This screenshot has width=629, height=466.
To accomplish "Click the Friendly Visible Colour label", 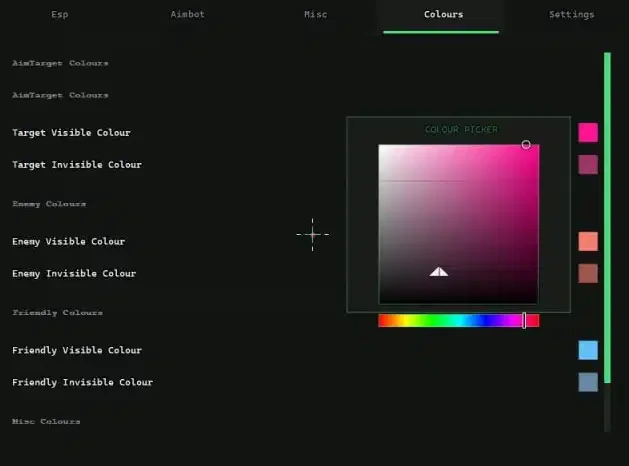I will 77,350.
